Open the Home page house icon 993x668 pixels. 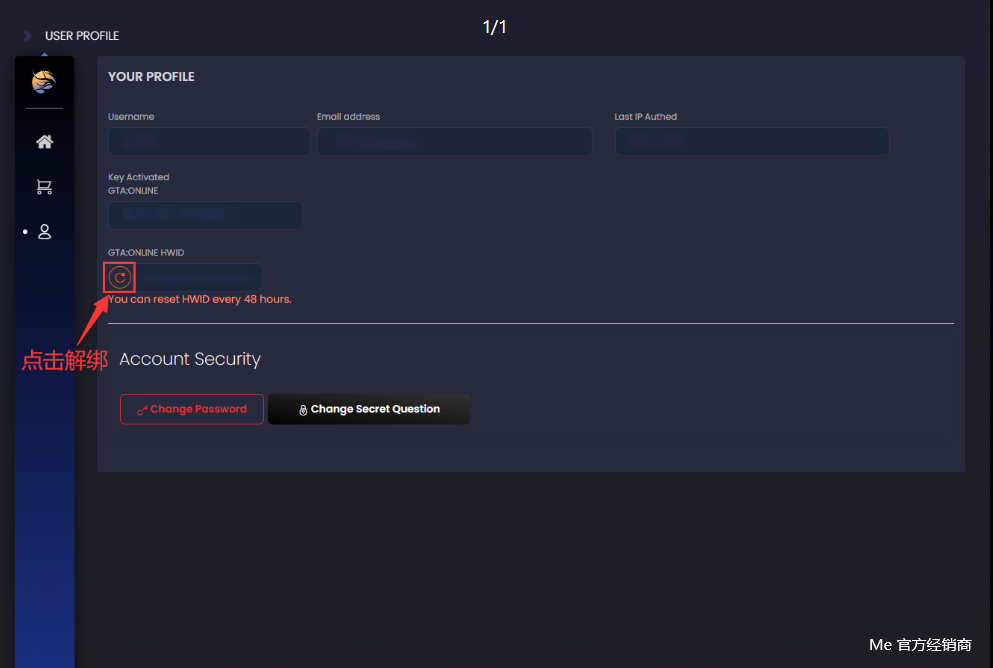pyautogui.click(x=44, y=142)
